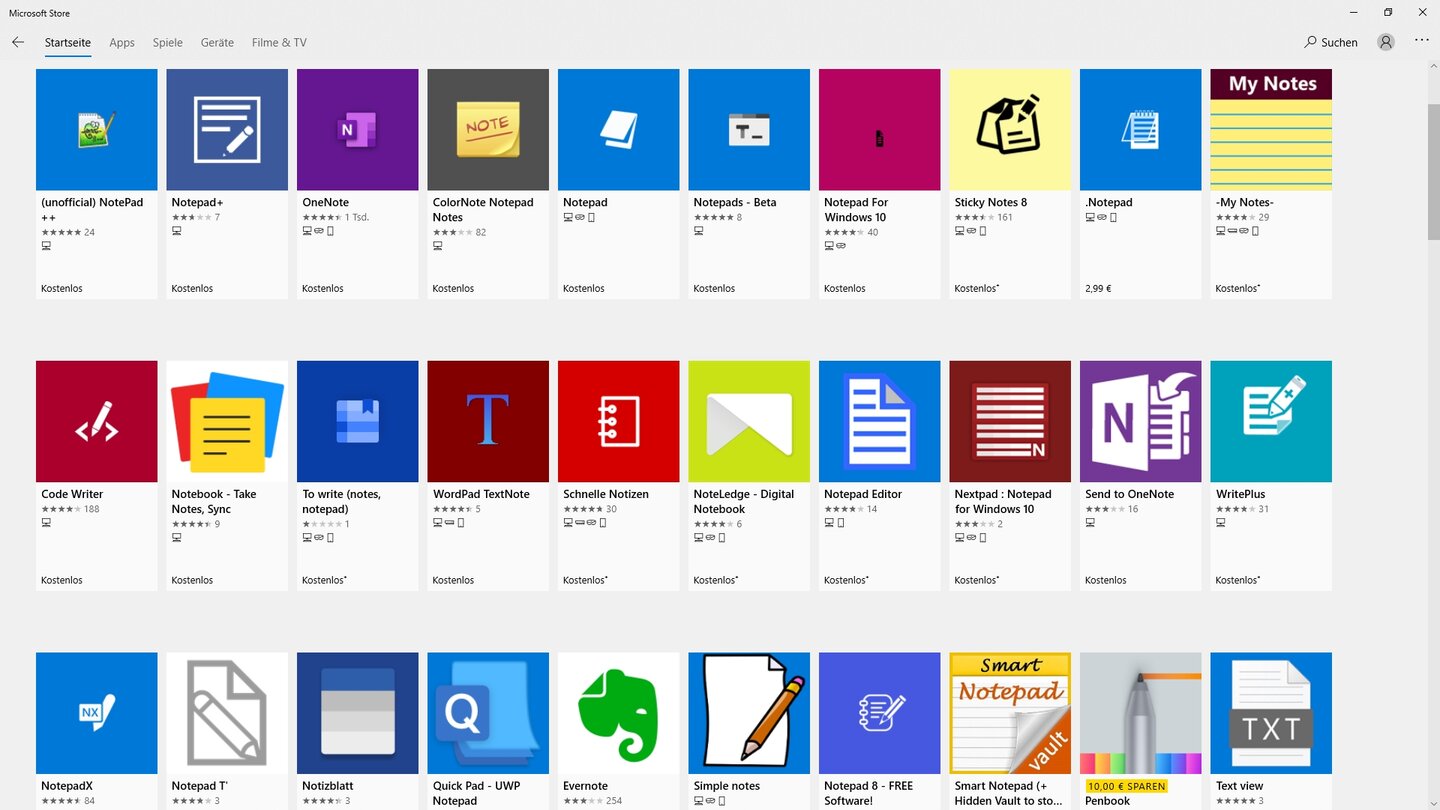This screenshot has height=810, width=1440.
Task: Go to the Filme & TV section
Action: [x=279, y=42]
